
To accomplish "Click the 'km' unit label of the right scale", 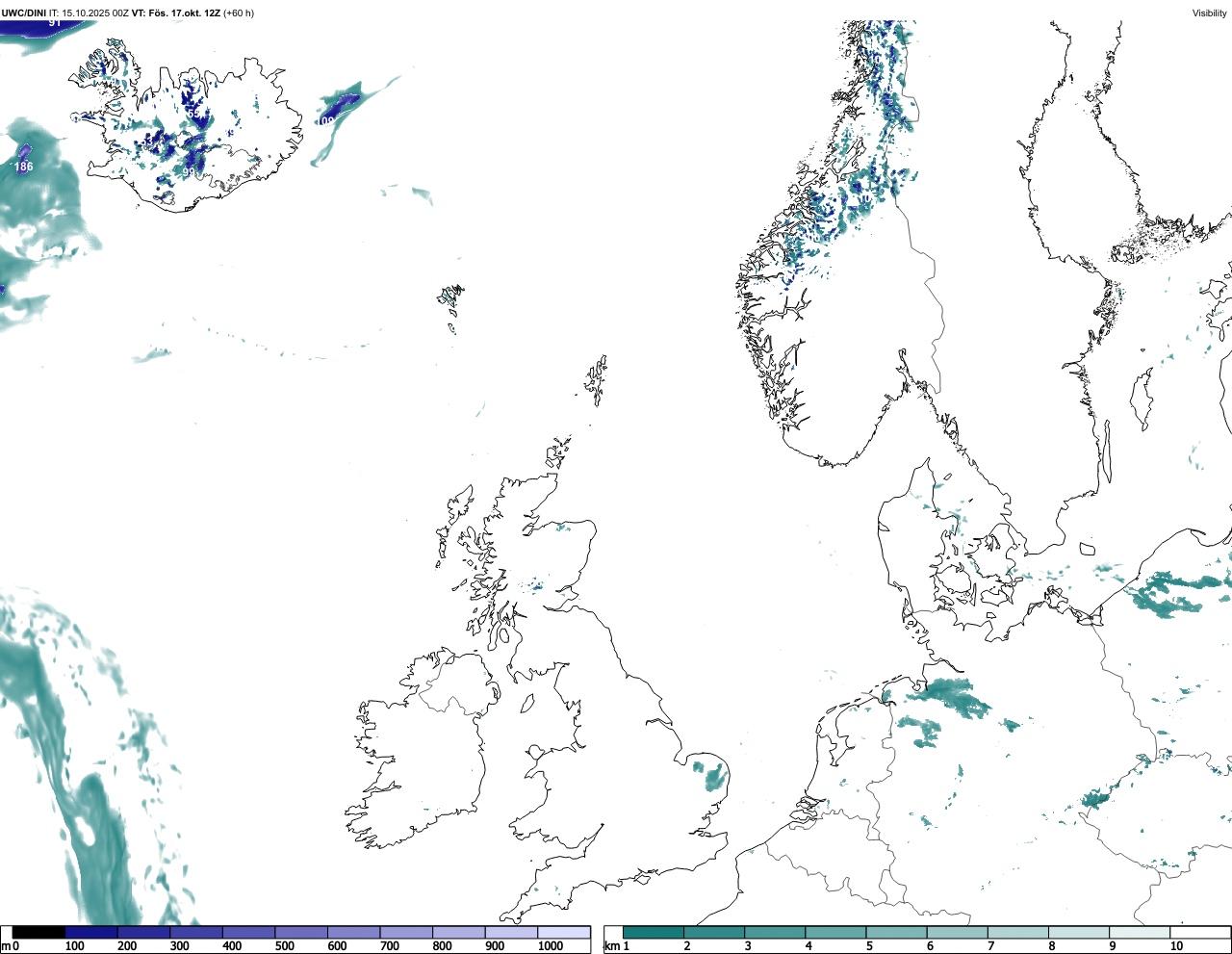I will pos(612,945).
